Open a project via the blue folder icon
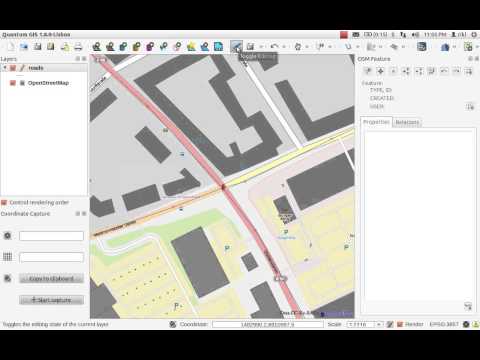Image resolution: width=480 pixels, height=360 pixels. coord(24,46)
